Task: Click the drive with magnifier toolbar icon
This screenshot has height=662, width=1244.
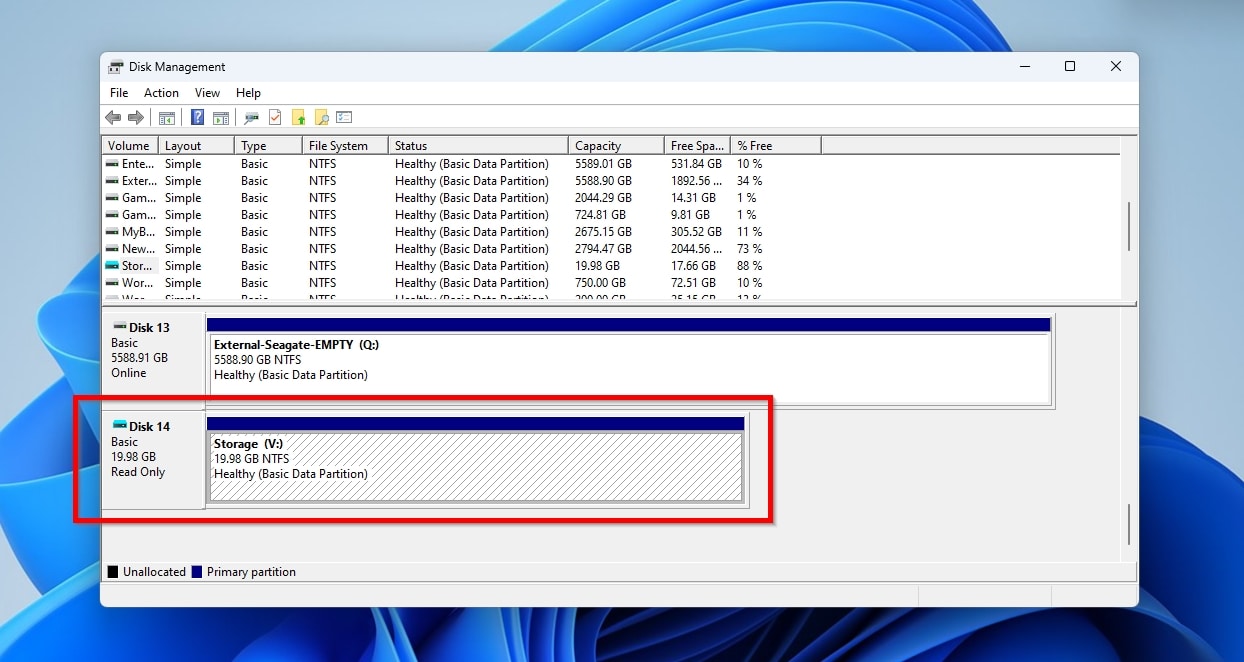Action: [x=251, y=118]
